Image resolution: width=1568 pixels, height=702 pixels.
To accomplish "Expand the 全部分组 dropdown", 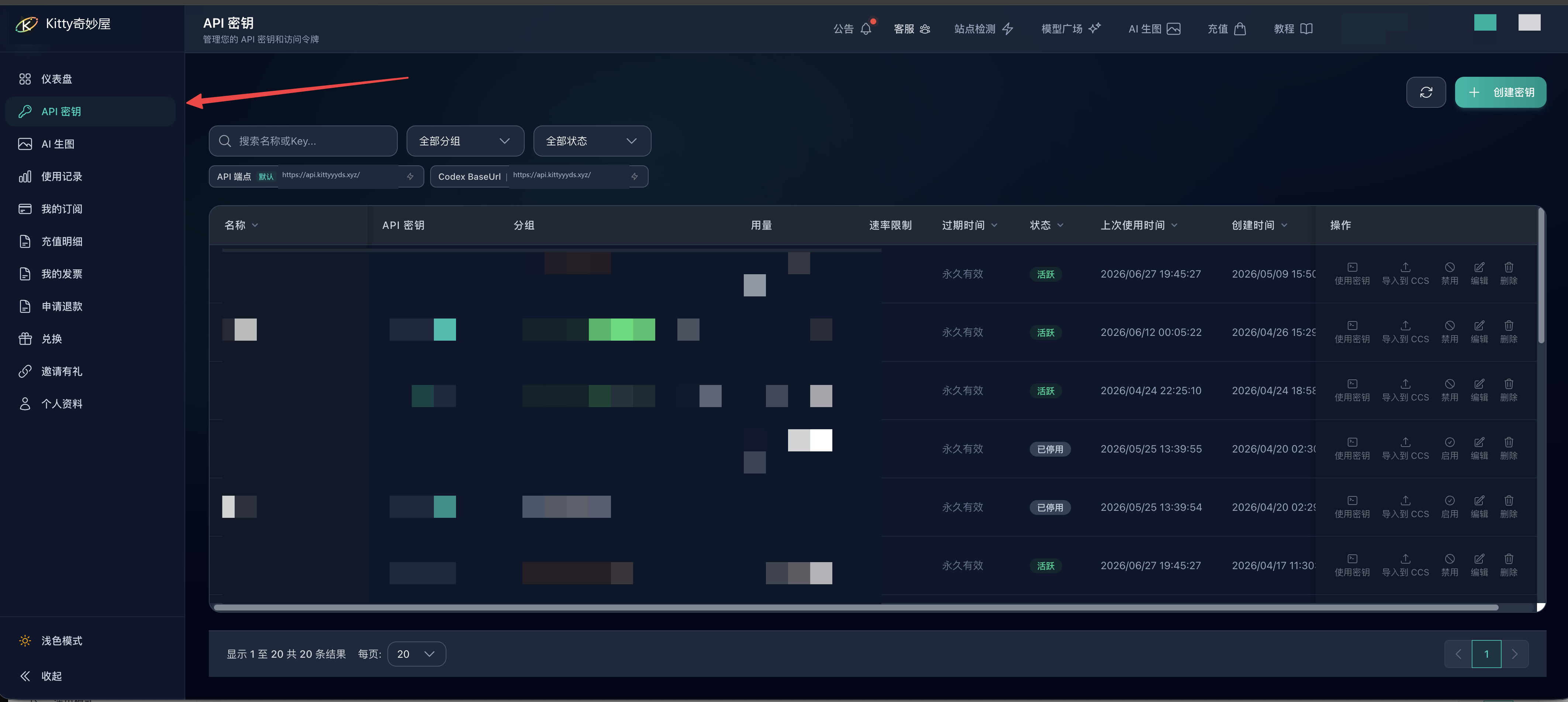I will (x=465, y=141).
